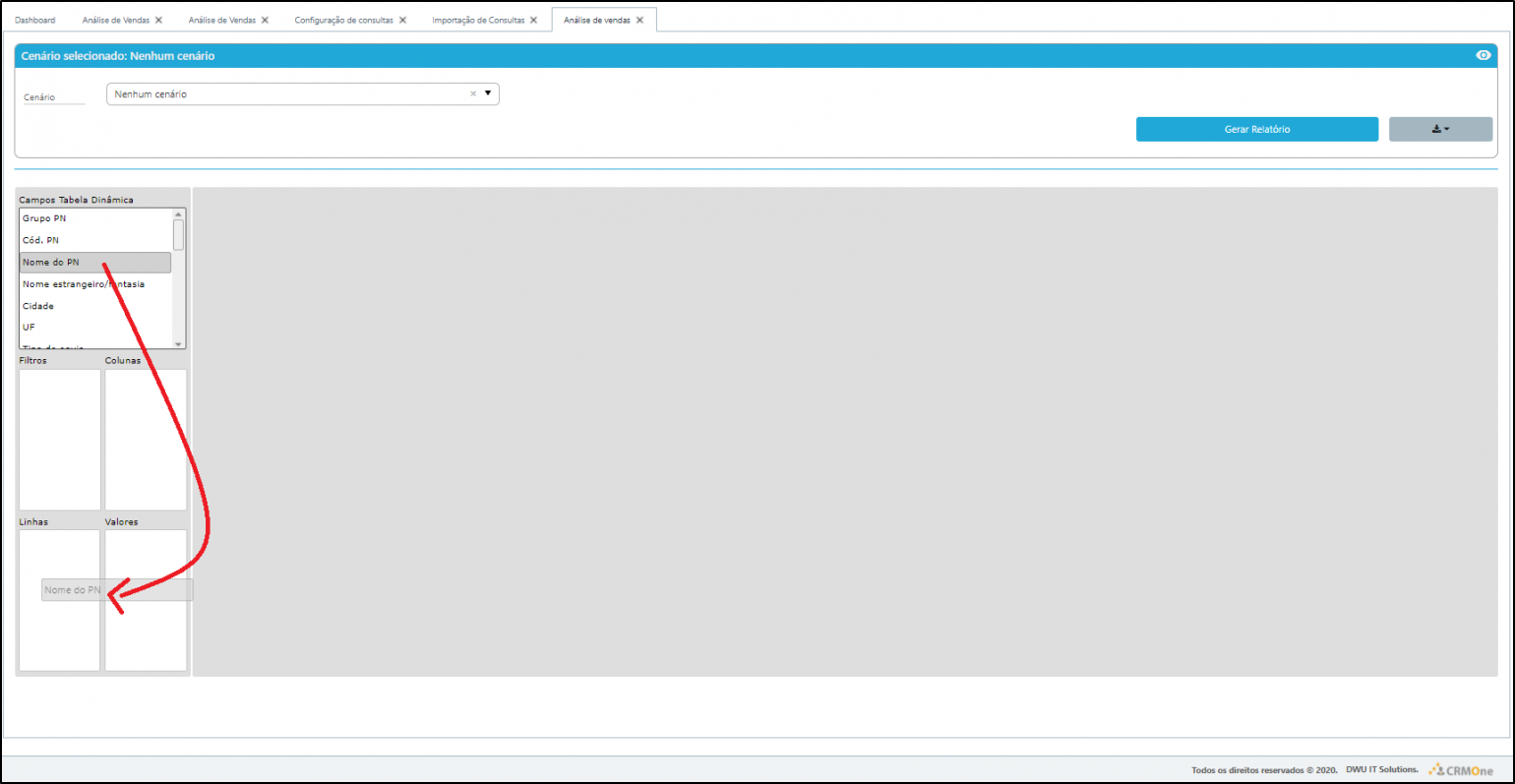The image size is (1515, 784).
Task: Click the Gerar Relatório button
Action: coord(1257,129)
